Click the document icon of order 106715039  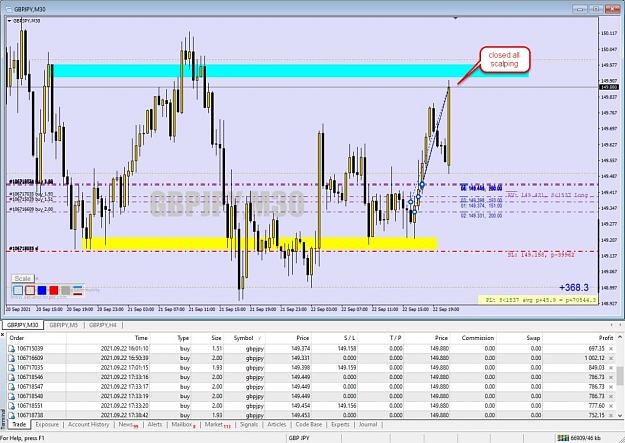pos(11,348)
